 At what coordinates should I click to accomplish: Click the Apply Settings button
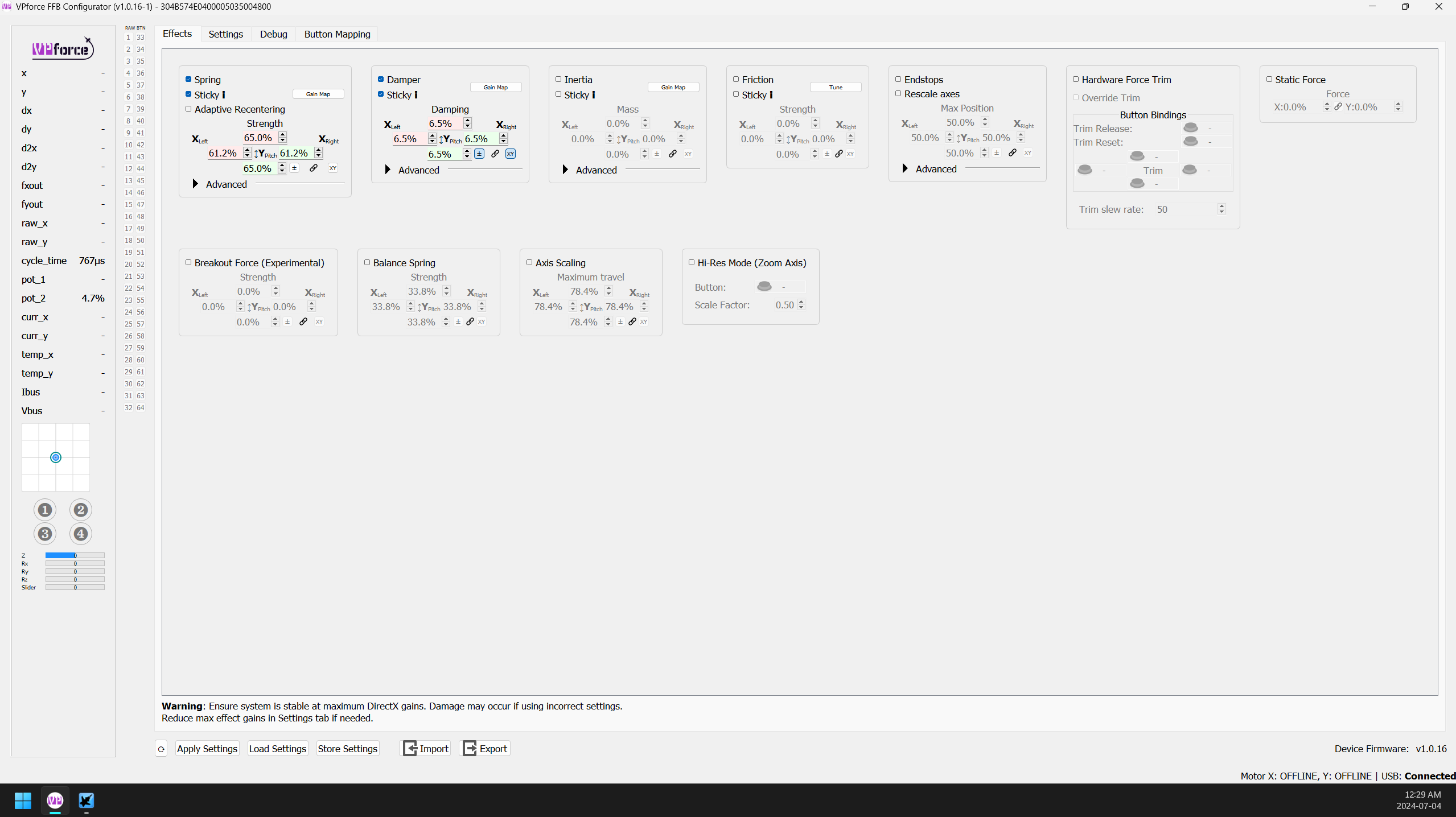click(x=206, y=749)
